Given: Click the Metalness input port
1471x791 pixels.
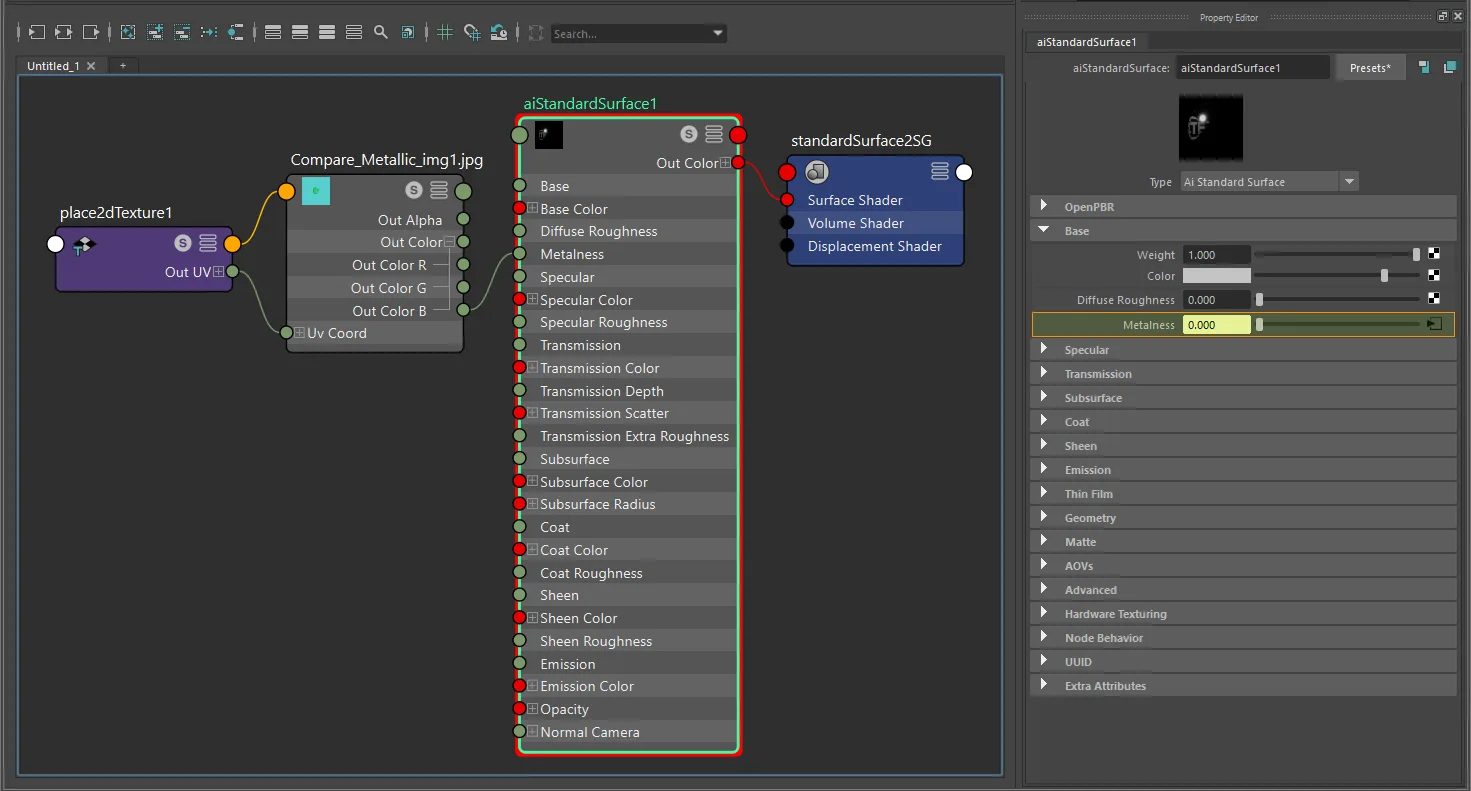Looking at the screenshot, I should coord(519,254).
